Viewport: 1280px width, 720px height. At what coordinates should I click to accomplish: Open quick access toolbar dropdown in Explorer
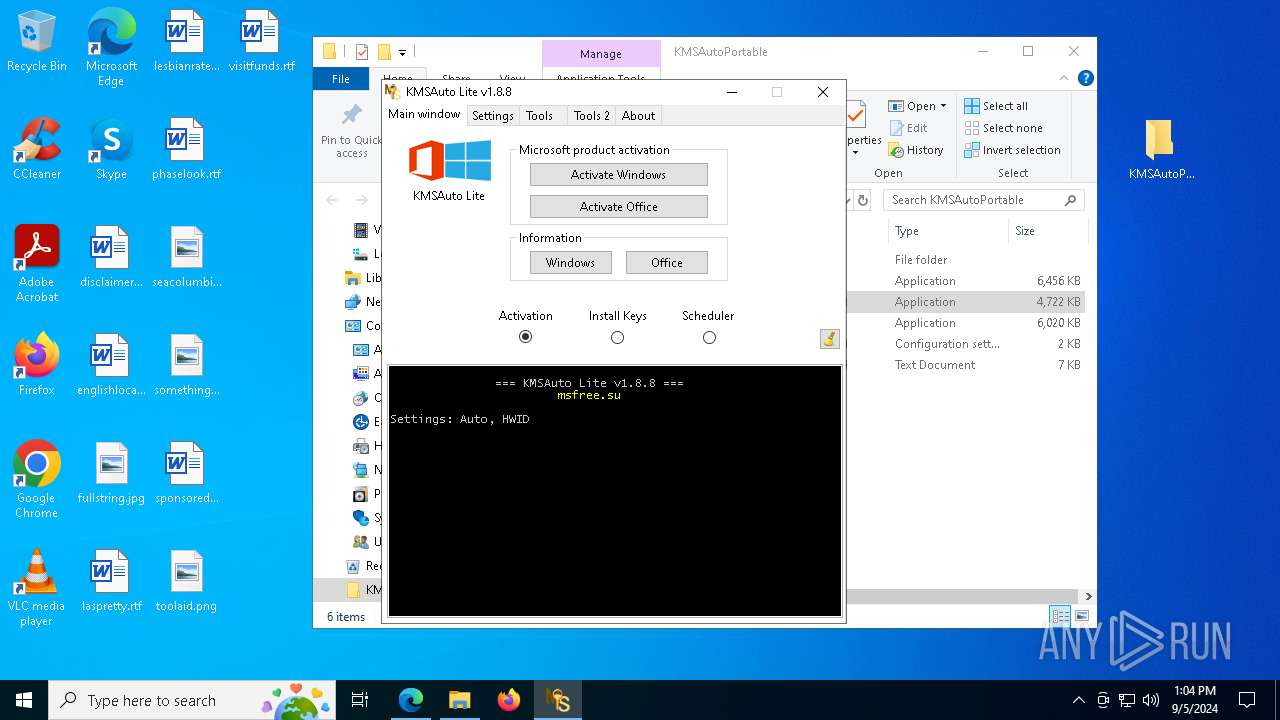(x=402, y=52)
